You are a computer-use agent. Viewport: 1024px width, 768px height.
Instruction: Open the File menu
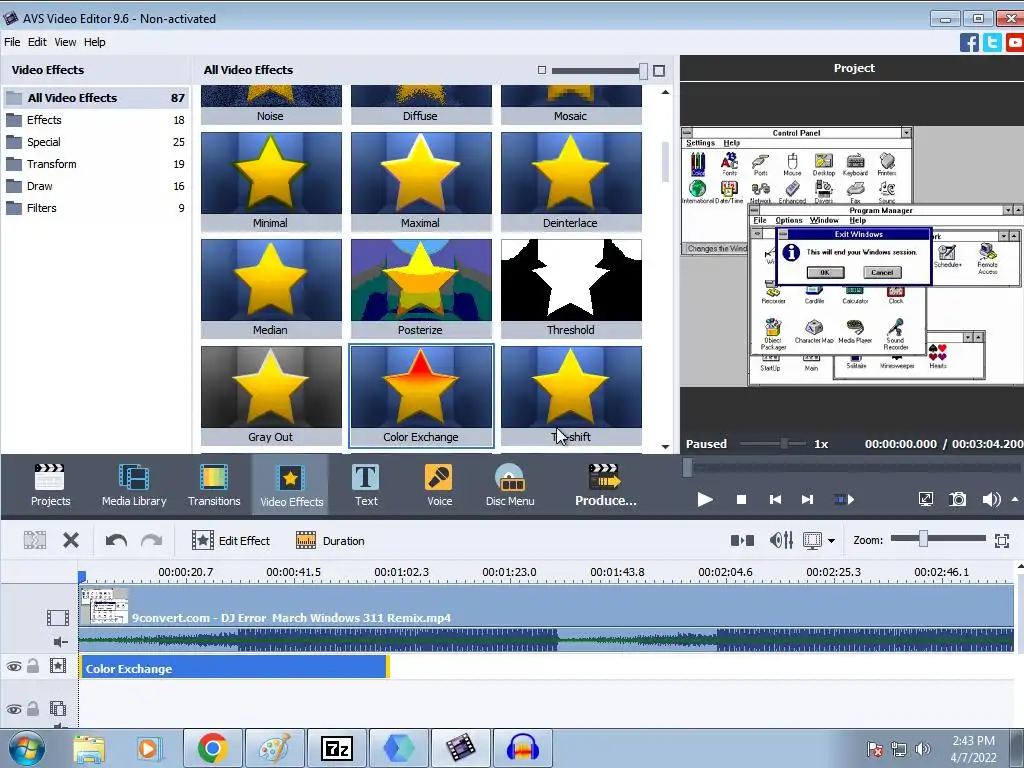tap(12, 42)
